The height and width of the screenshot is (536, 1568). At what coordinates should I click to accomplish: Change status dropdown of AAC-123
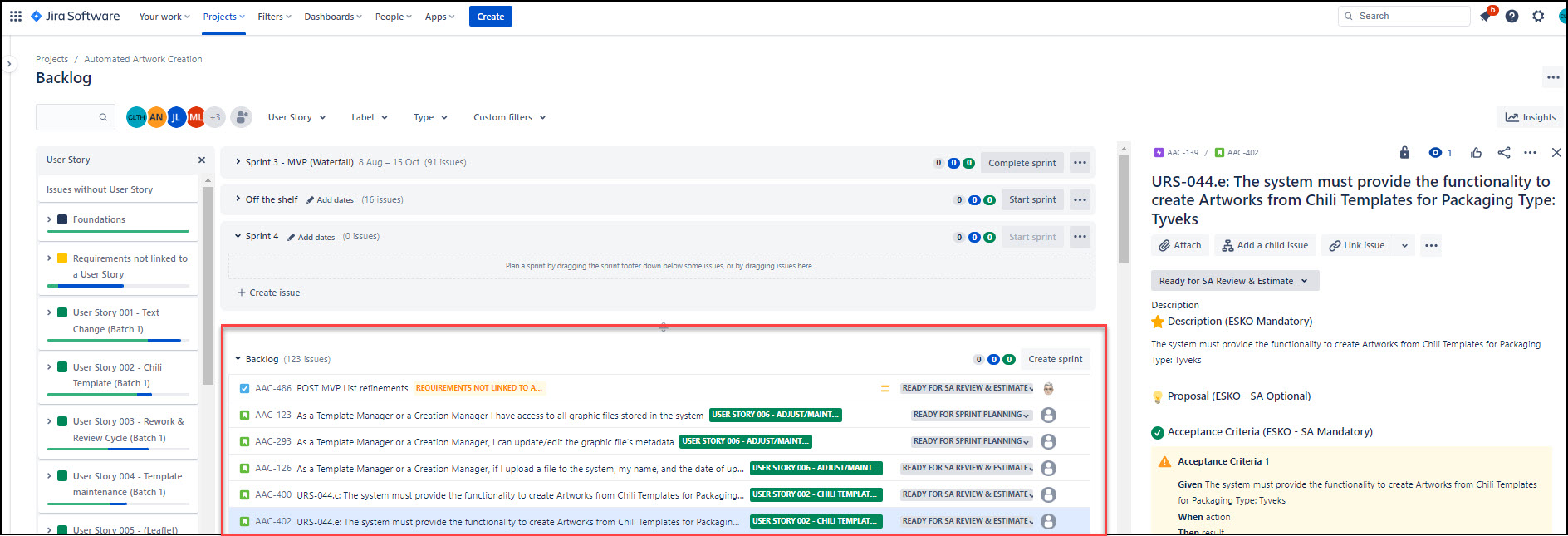click(972, 415)
